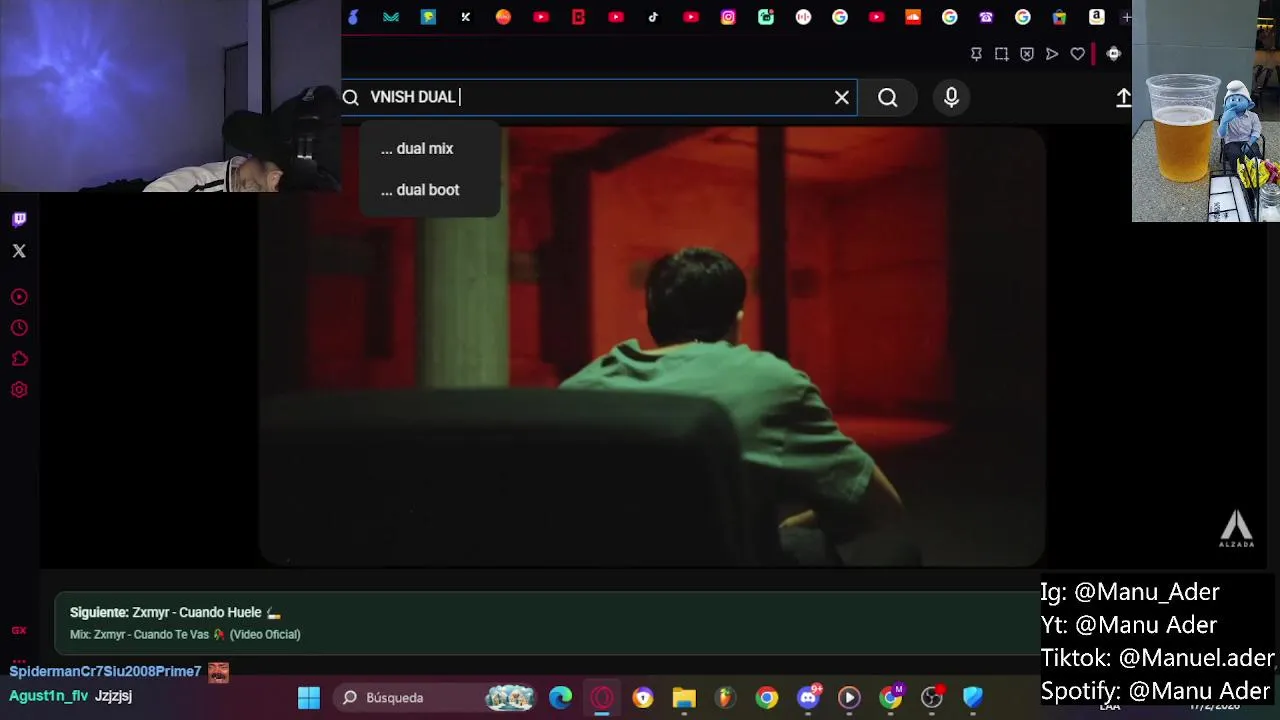The width and height of the screenshot is (1280, 720).
Task: Open the Windows Start menu
Action: click(x=309, y=697)
